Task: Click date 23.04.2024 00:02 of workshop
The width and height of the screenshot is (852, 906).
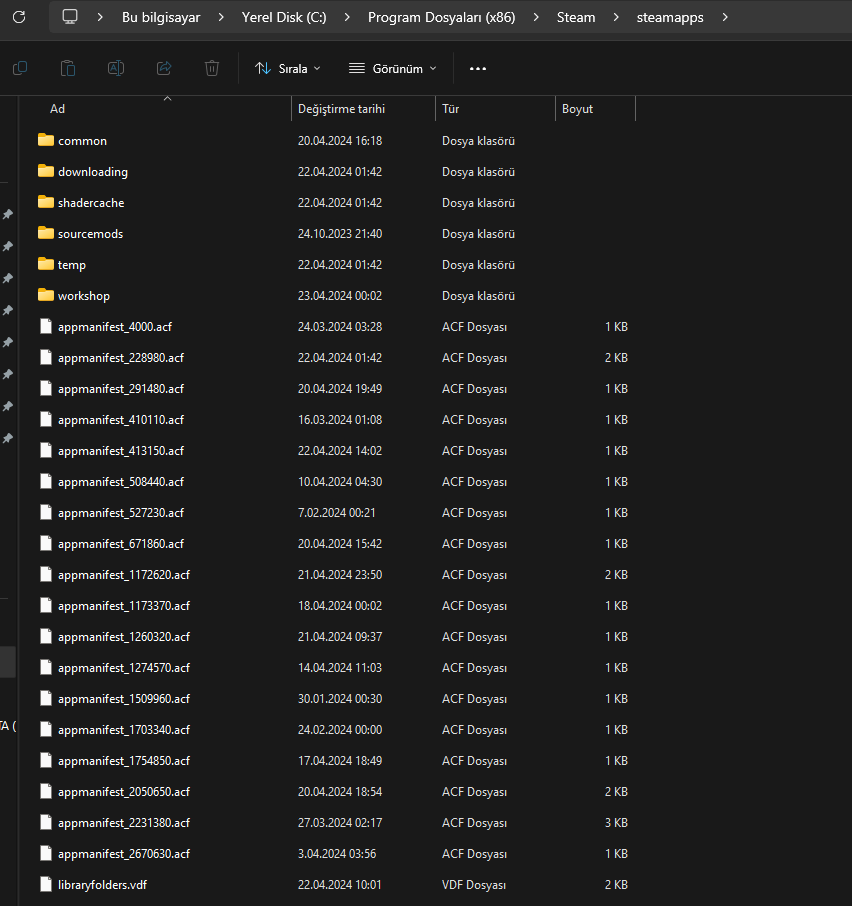Action: tap(340, 295)
